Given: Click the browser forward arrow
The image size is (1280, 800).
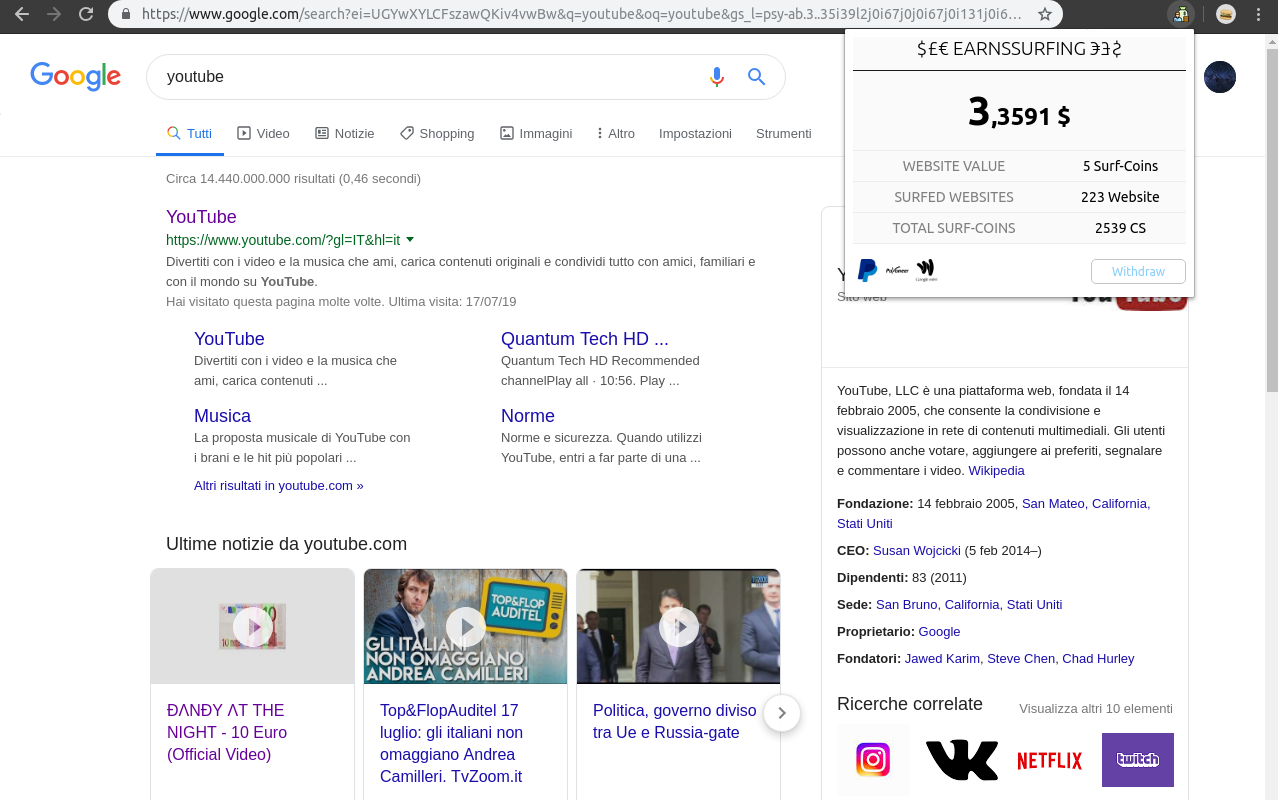Looking at the screenshot, I should [x=54, y=14].
